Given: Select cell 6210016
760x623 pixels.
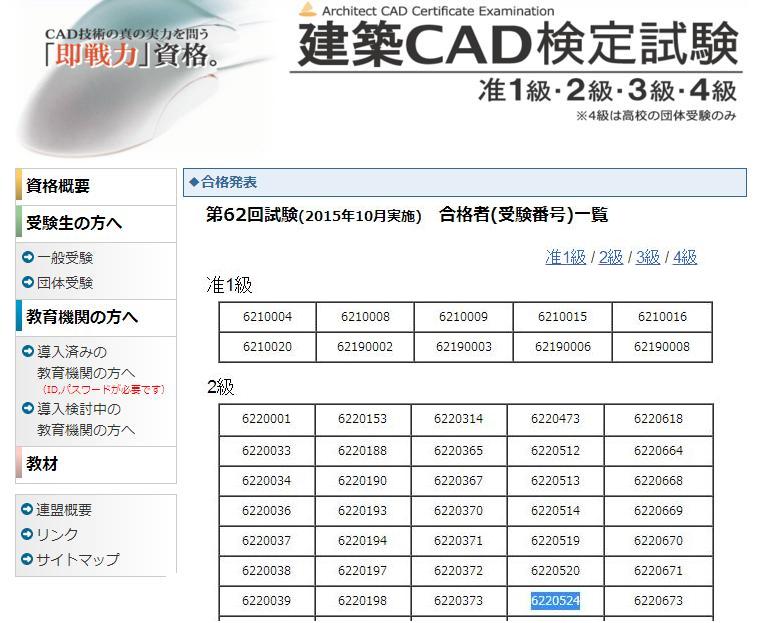Looking at the screenshot, I should pos(662,317).
